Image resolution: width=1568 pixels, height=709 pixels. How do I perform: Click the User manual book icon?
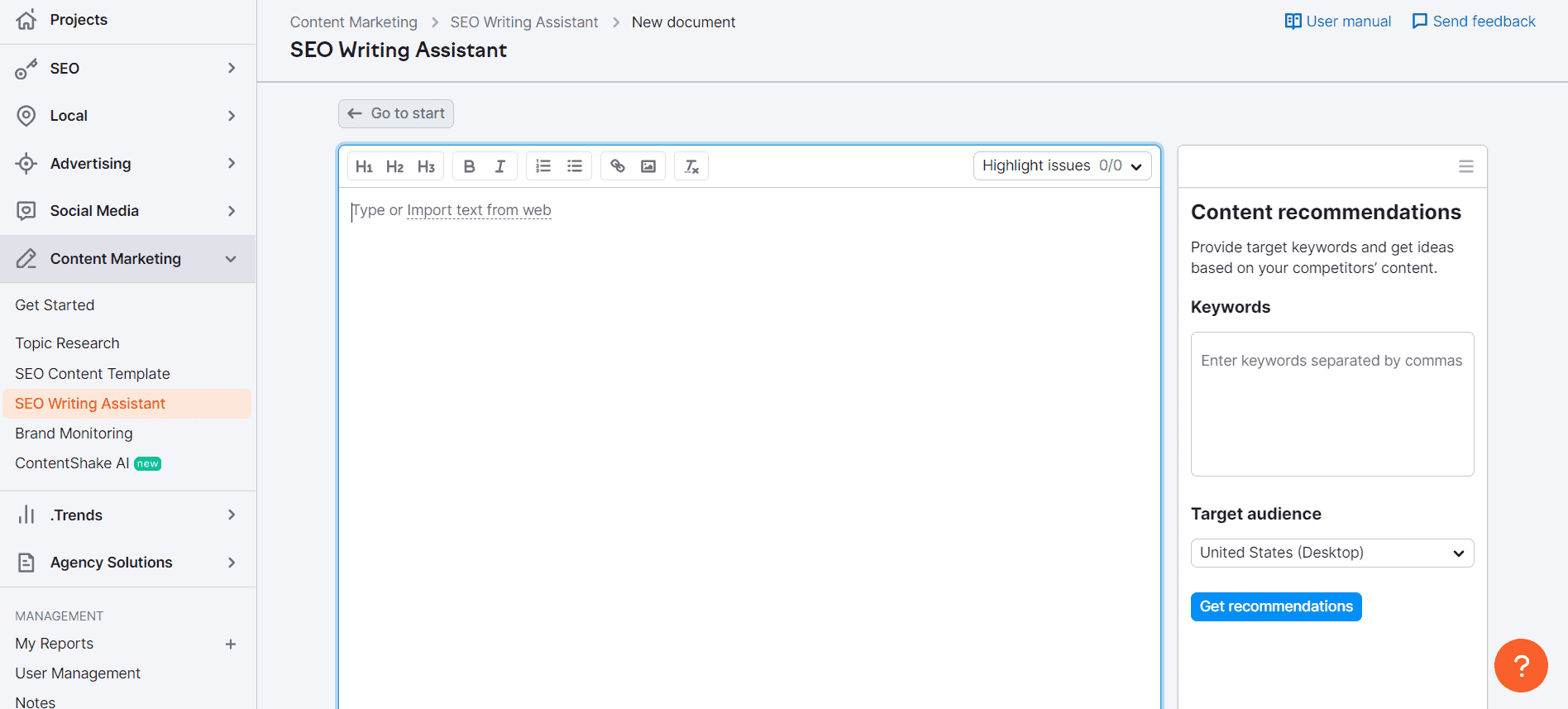(1293, 22)
